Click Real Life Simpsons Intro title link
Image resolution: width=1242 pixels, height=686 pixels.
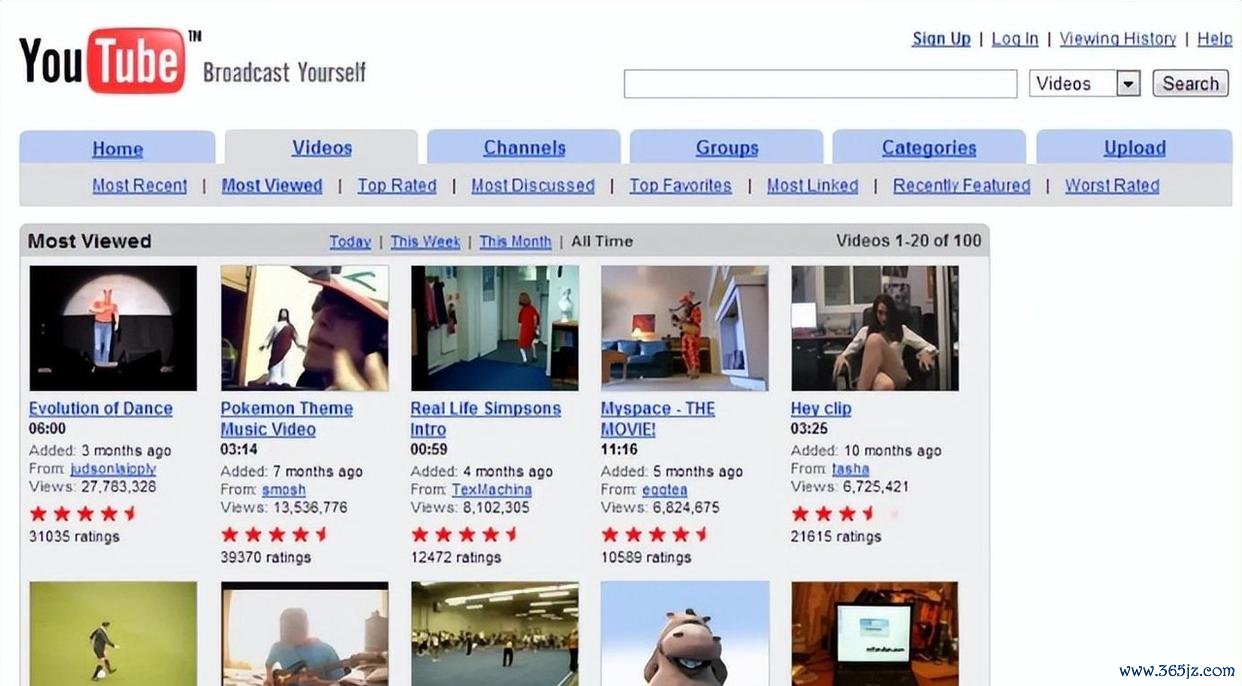486,419
